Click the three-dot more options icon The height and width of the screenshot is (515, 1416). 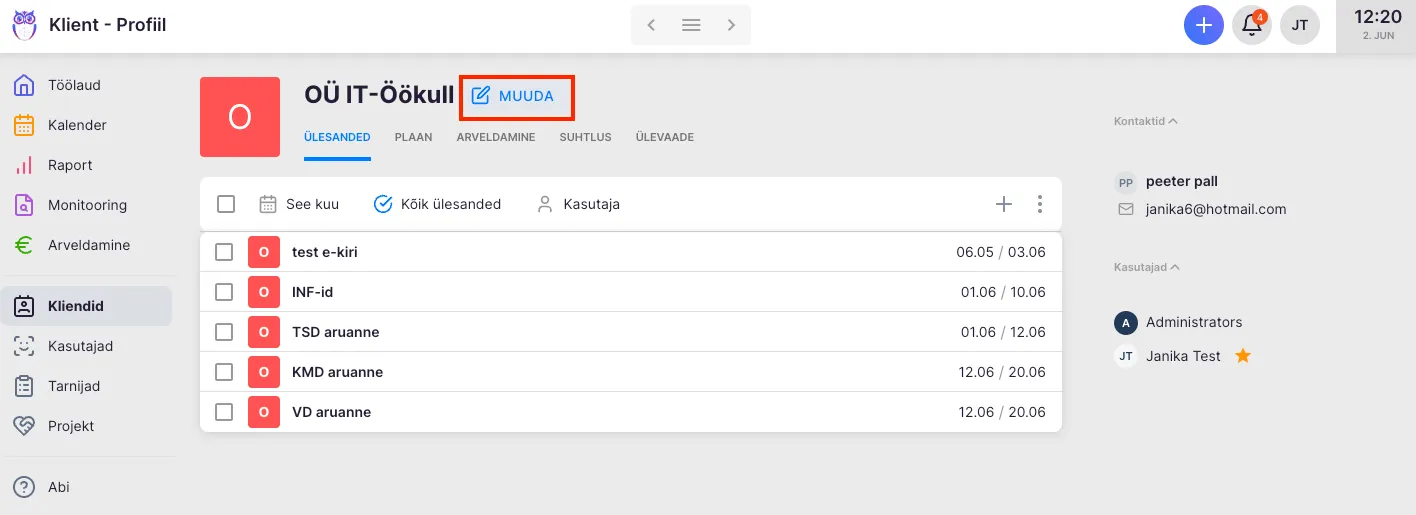click(x=1040, y=204)
